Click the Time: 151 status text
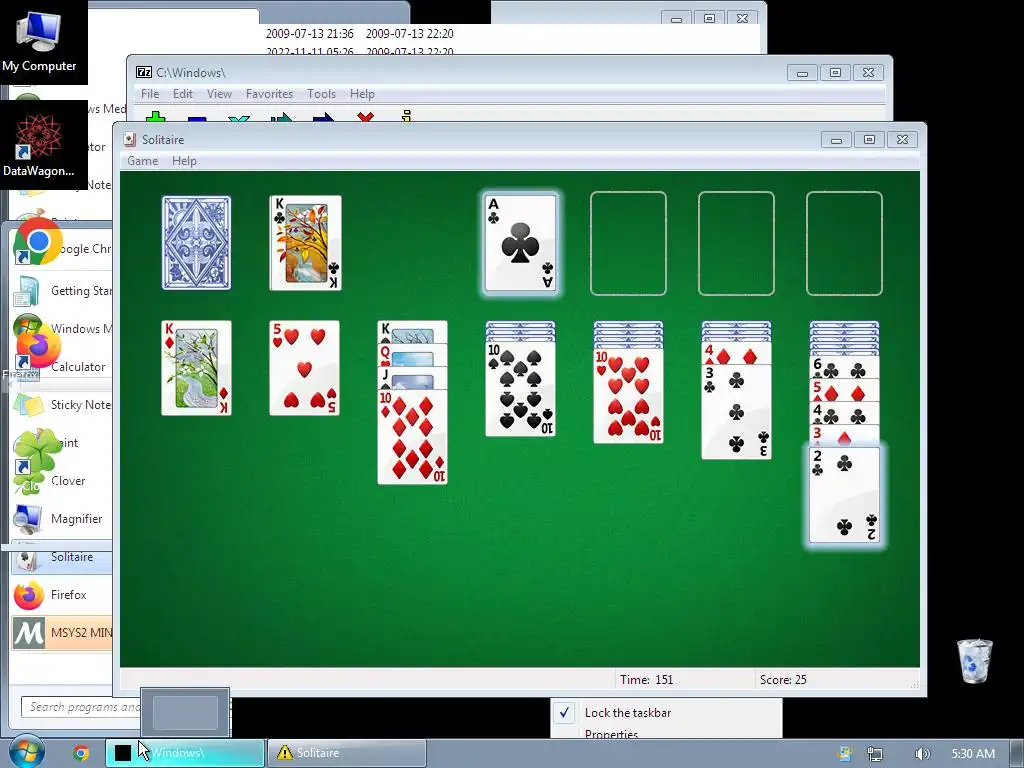 coord(647,680)
